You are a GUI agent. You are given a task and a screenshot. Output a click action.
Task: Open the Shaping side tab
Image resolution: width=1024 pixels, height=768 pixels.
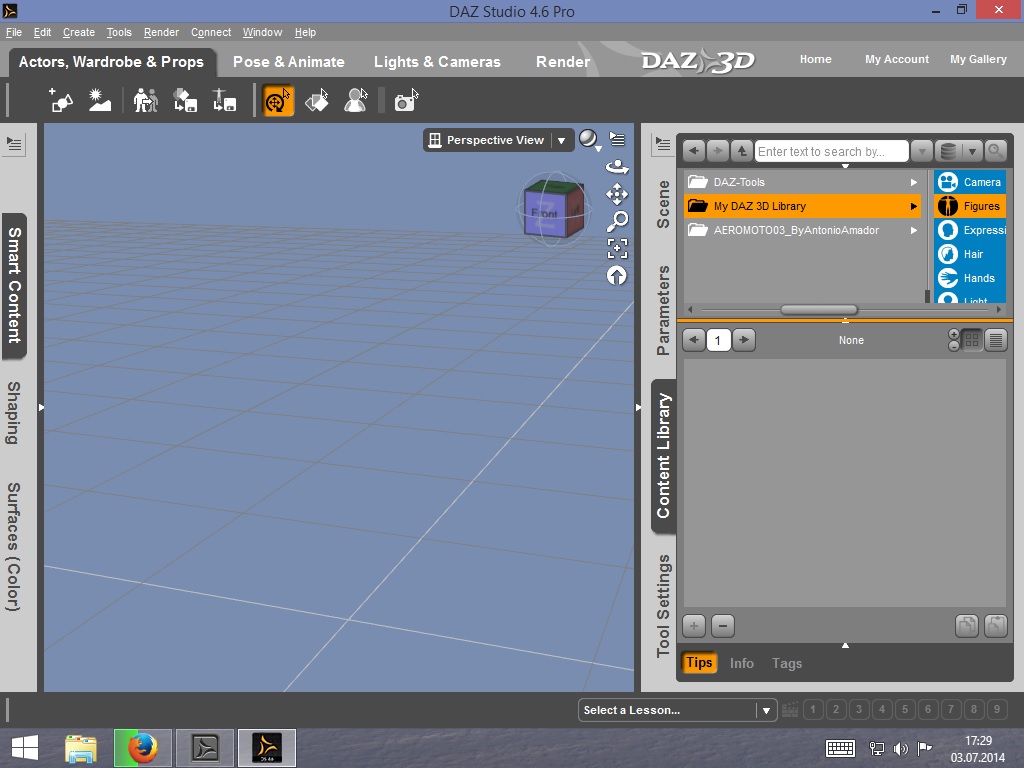click(13, 413)
